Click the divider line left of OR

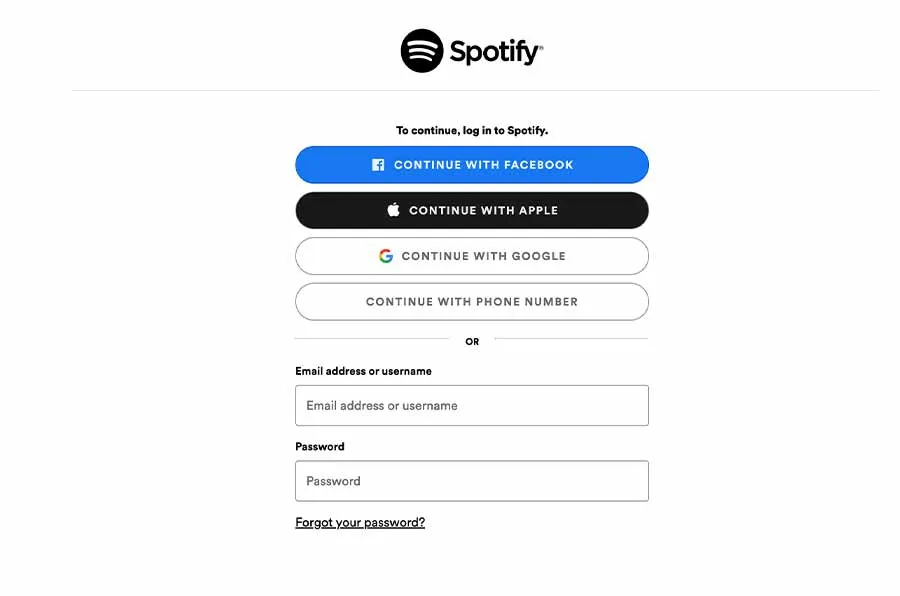(370, 339)
